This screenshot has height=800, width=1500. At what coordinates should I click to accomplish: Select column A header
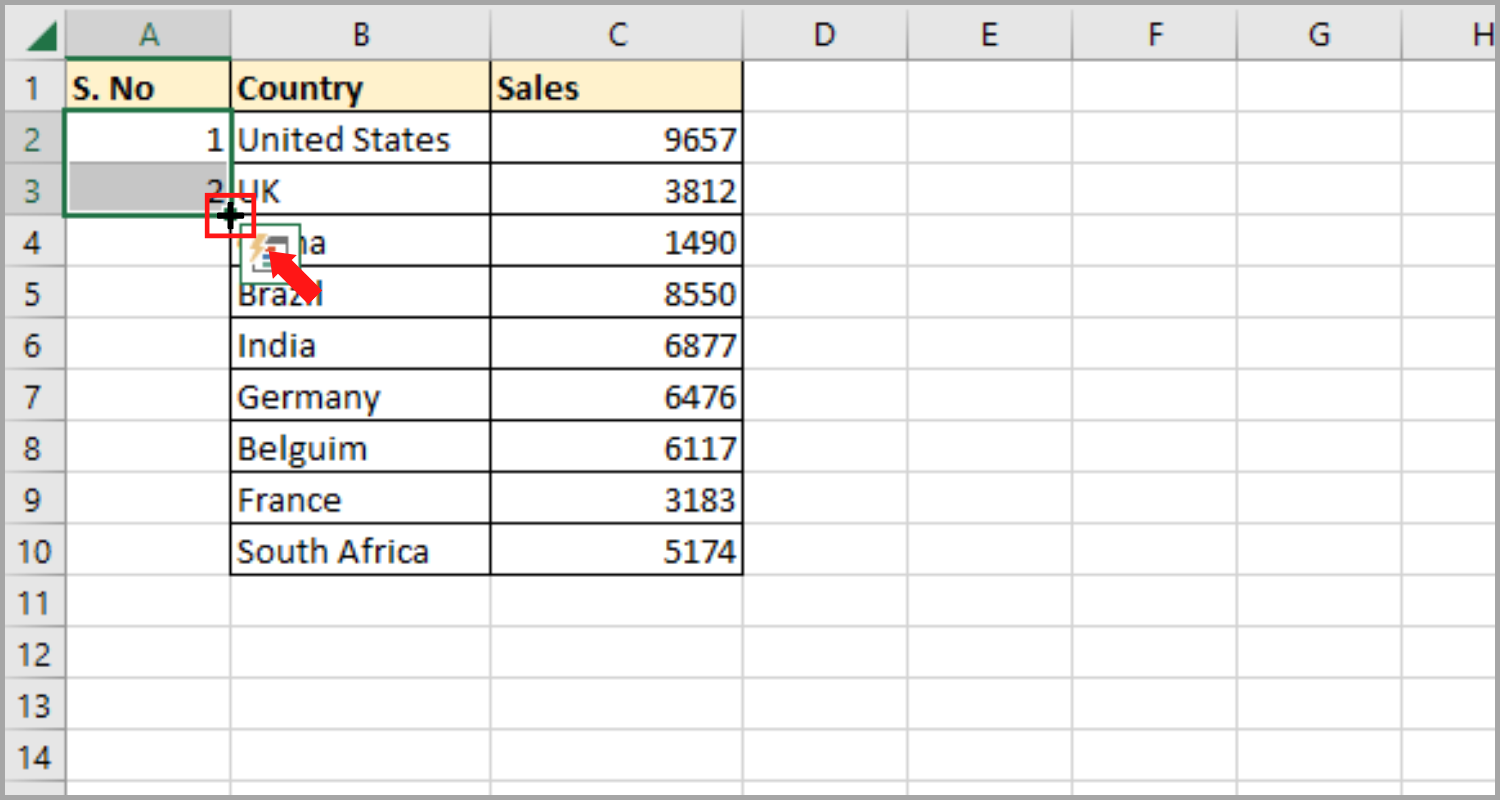[148, 36]
